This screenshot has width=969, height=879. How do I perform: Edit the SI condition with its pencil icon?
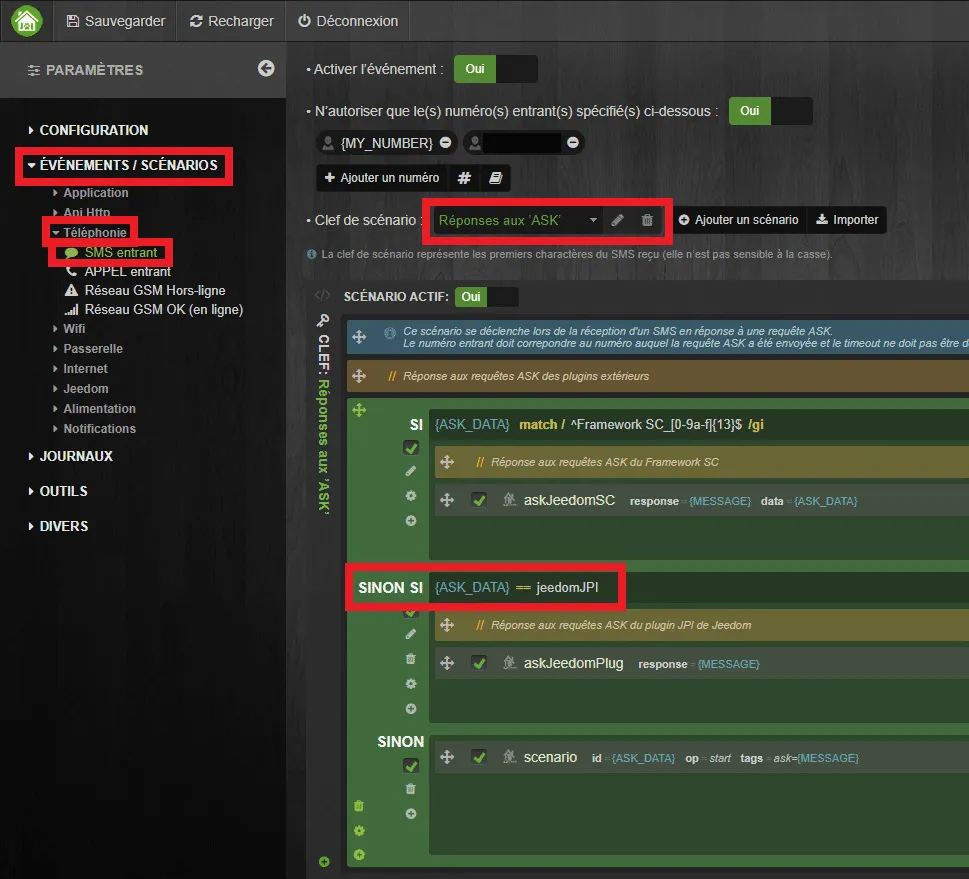pos(410,472)
